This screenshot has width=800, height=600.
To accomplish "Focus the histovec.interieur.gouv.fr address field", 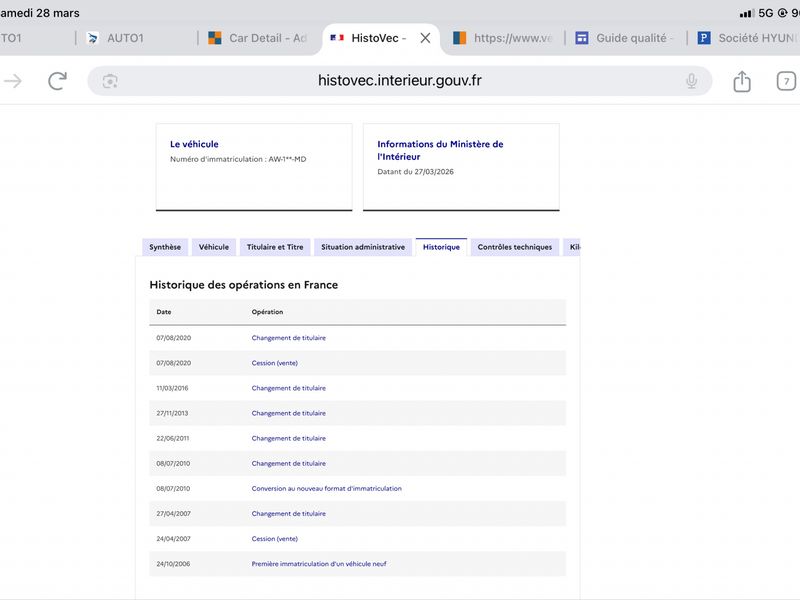I will coord(400,81).
